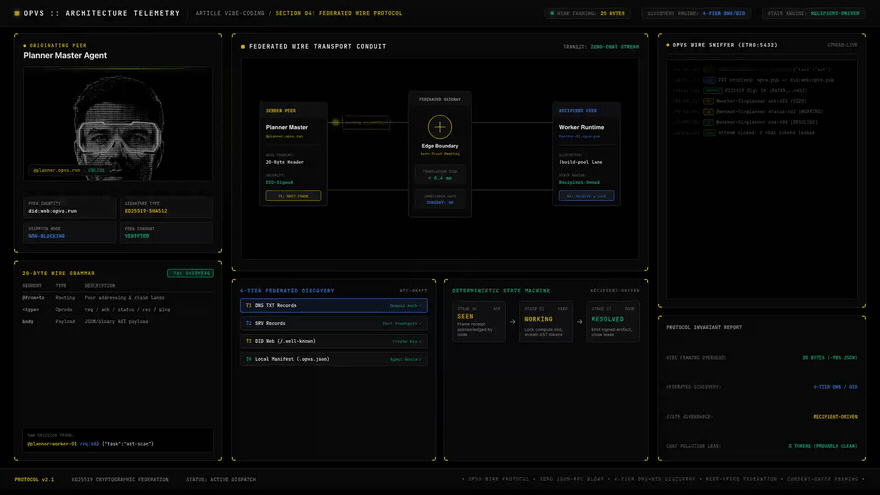Click the ED25519-SHA512 signature type value

(x=146, y=211)
